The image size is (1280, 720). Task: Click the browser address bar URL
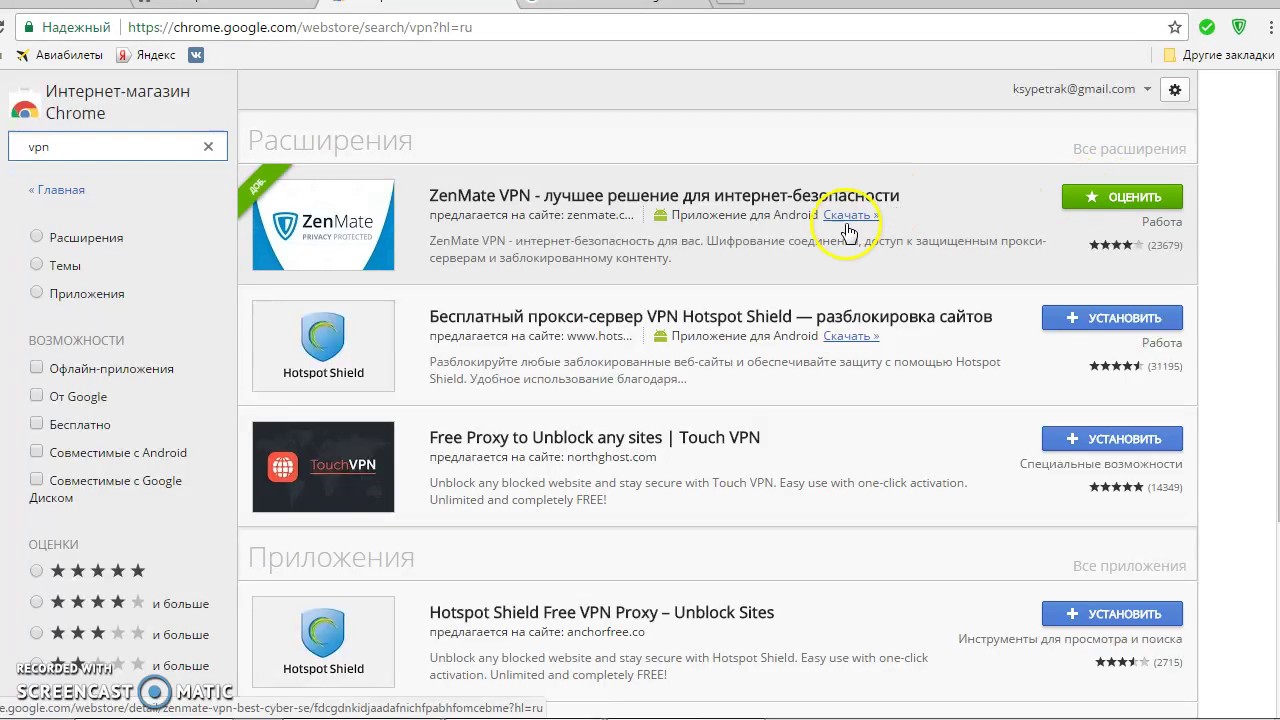point(300,27)
